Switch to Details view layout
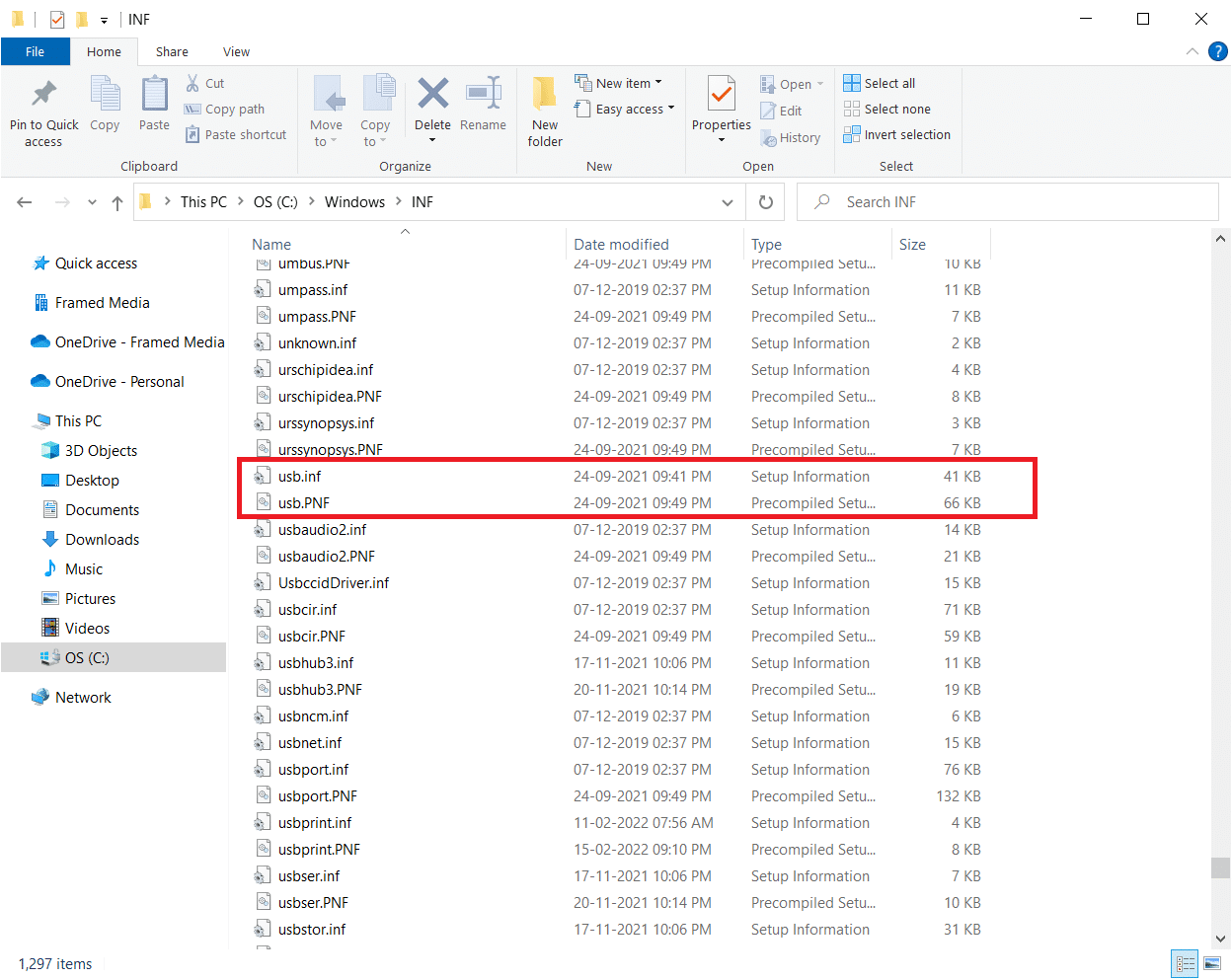This screenshot has width=1232, height=979. point(1186,964)
